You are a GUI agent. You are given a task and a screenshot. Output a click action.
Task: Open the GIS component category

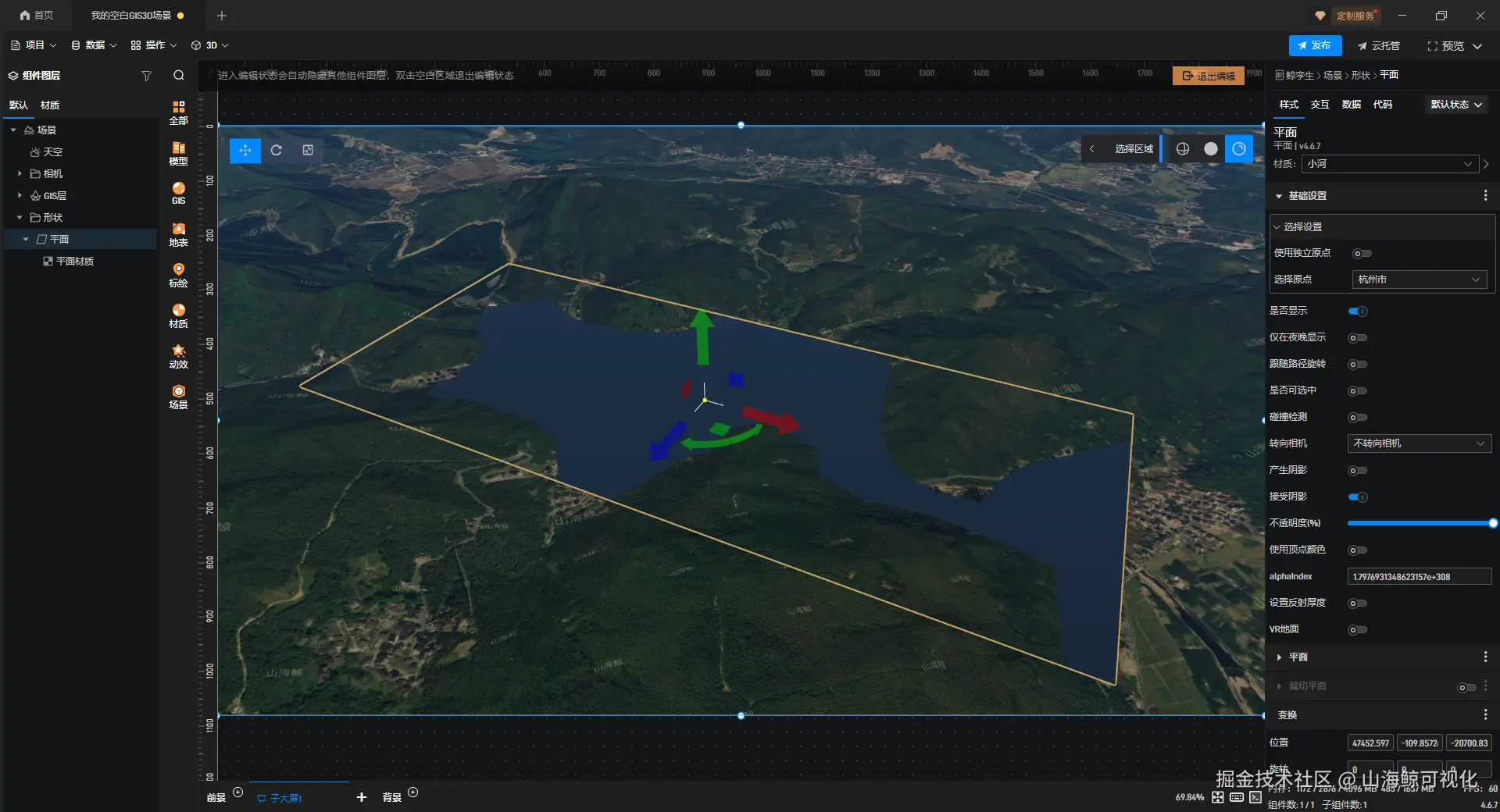click(179, 194)
